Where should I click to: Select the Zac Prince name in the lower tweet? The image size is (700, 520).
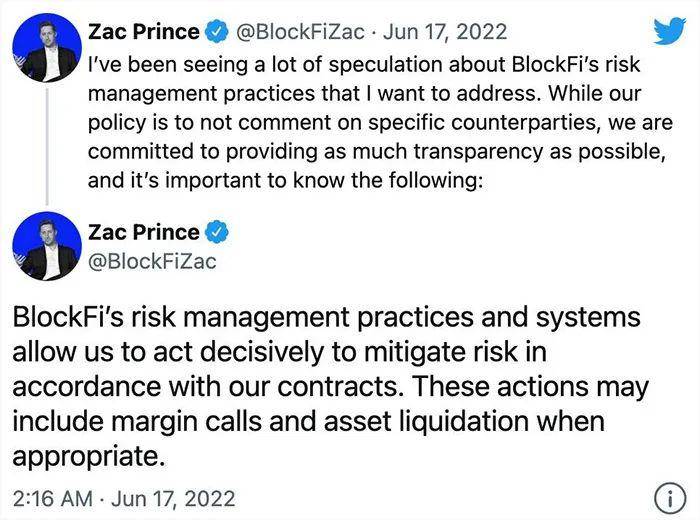point(144,232)
